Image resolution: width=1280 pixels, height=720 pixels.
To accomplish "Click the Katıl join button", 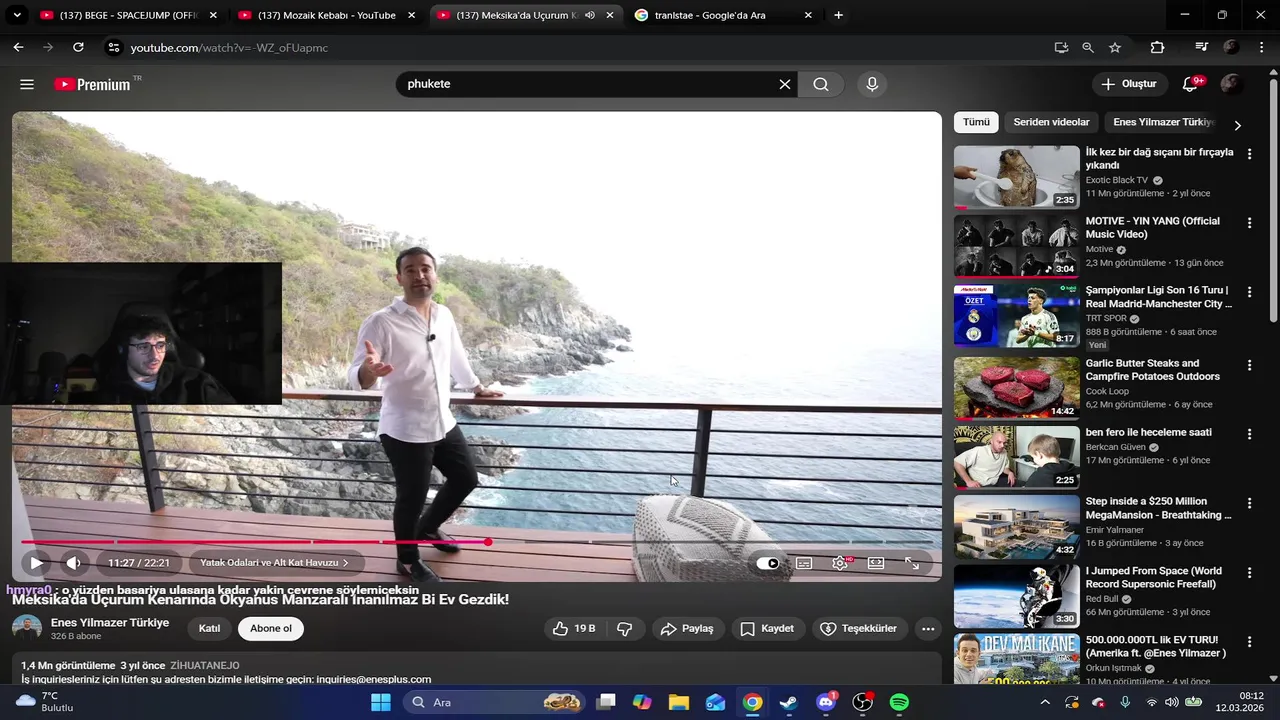I will 209,629.
